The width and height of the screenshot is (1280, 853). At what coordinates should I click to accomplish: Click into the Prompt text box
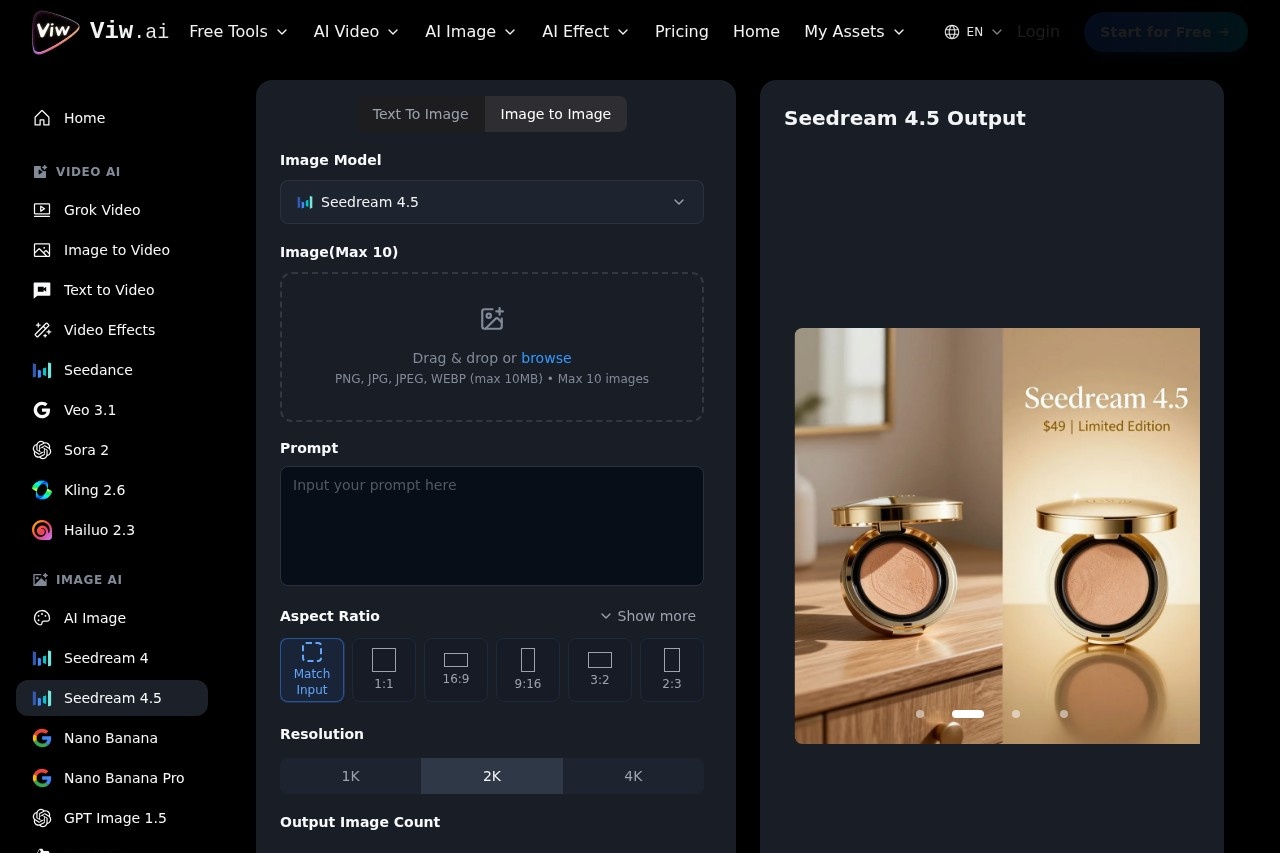(x=492, y=525)
